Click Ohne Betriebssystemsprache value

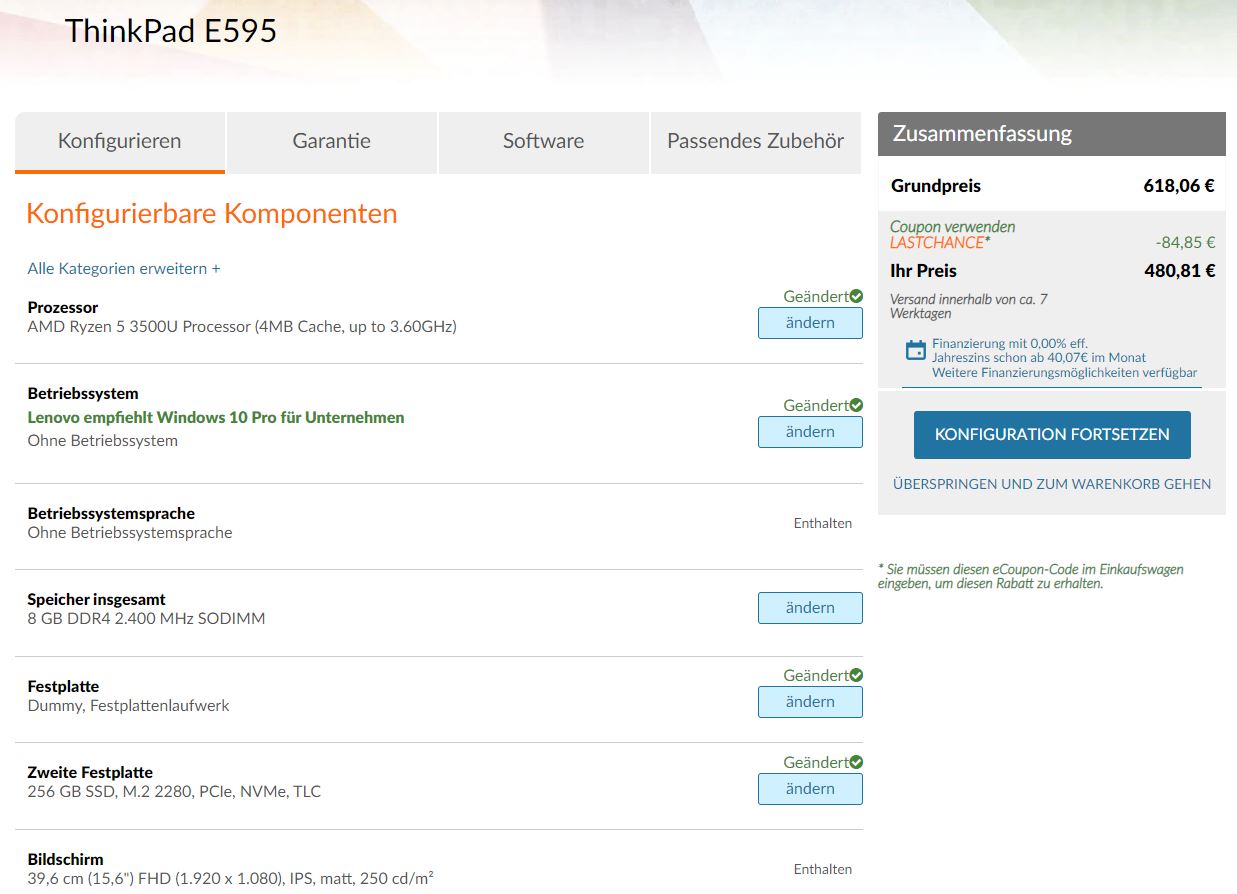click(130, 533)
